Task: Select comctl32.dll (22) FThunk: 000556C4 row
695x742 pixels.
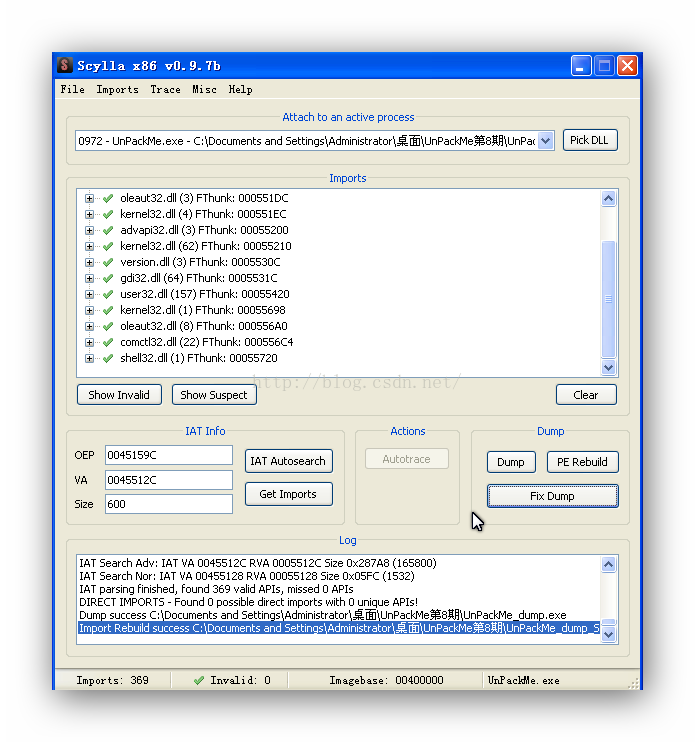Action: point(206,342)
